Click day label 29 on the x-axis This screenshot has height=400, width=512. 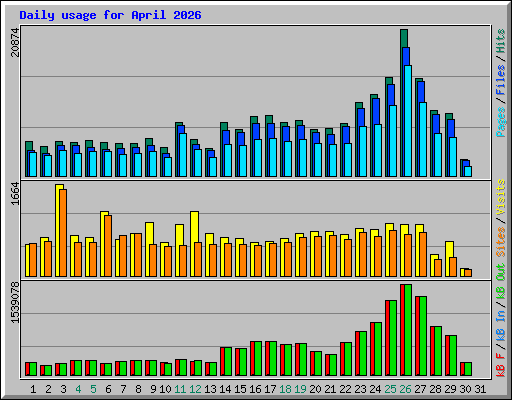450,389
